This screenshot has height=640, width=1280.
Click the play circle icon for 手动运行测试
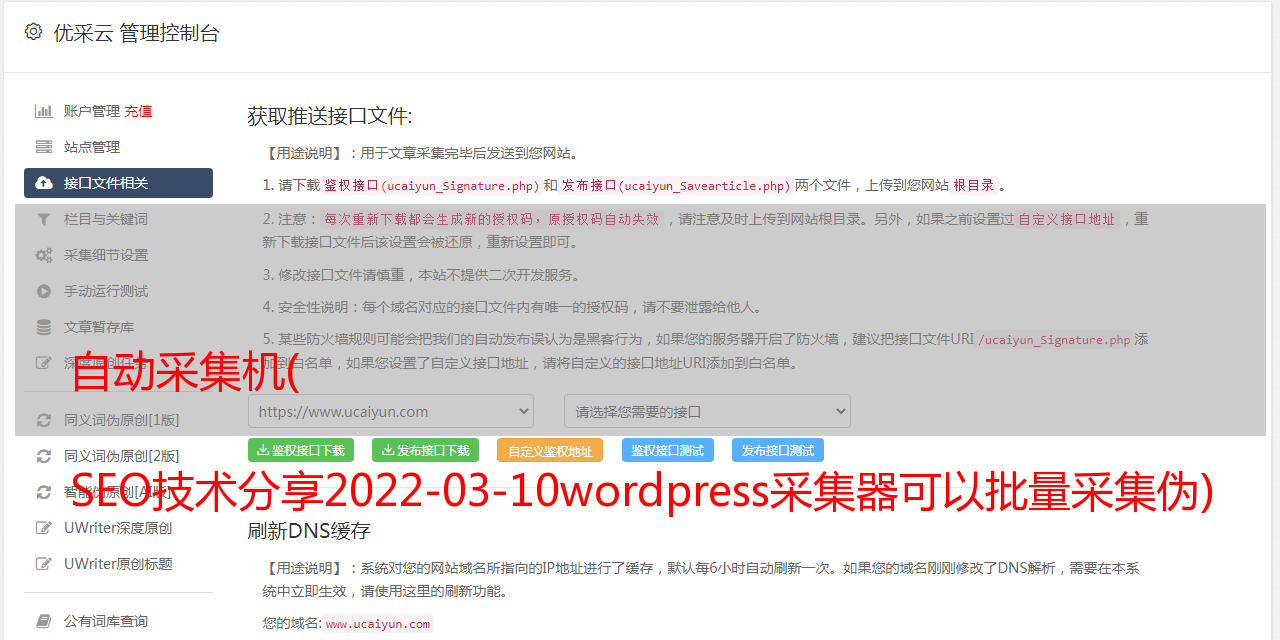(44, 291)
